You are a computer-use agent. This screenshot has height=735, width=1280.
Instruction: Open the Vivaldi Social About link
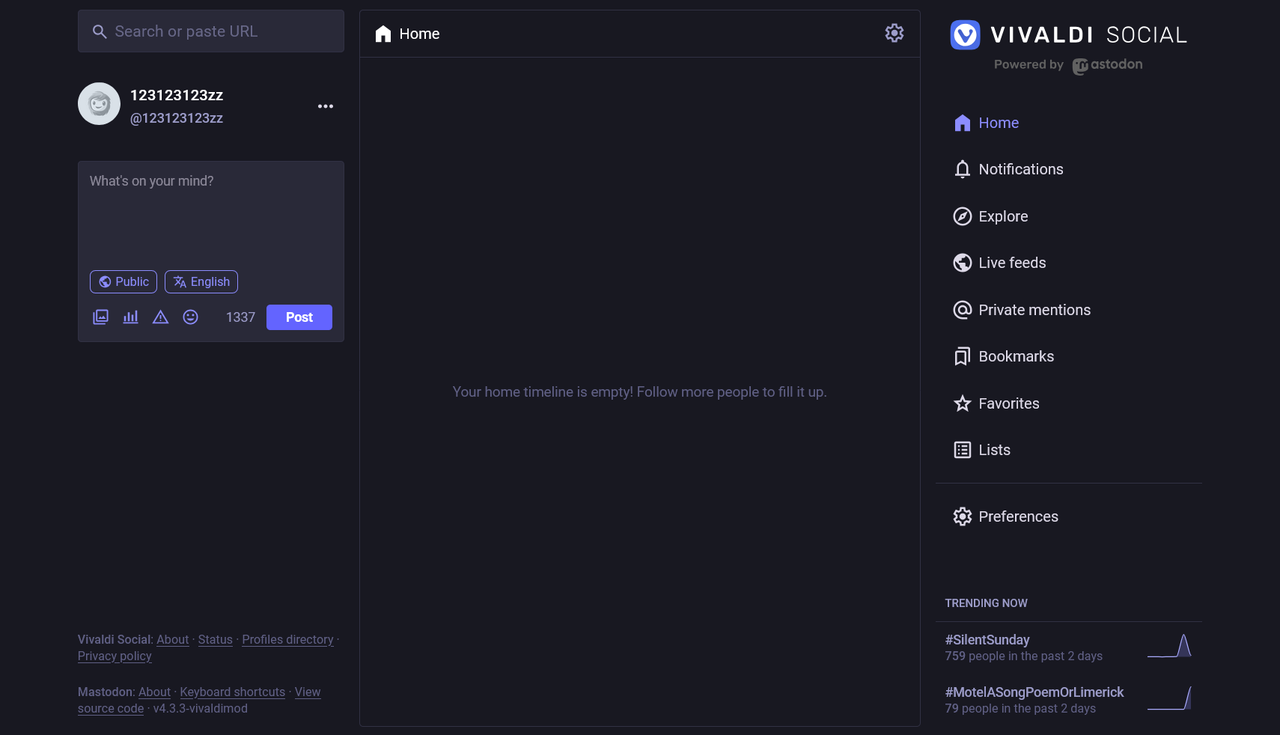(x=172, y=640)
